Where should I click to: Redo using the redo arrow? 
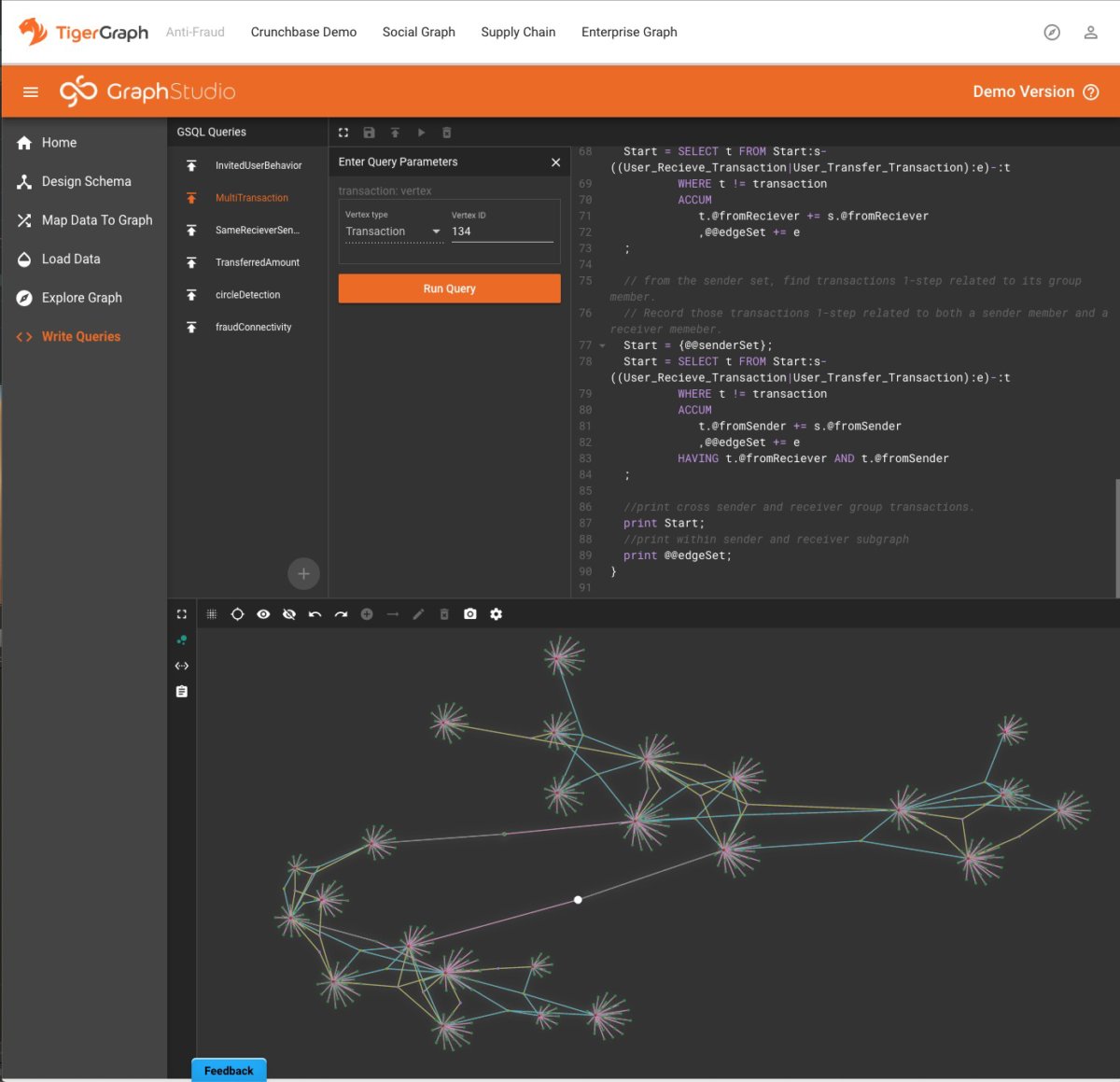tap(342, 613)
